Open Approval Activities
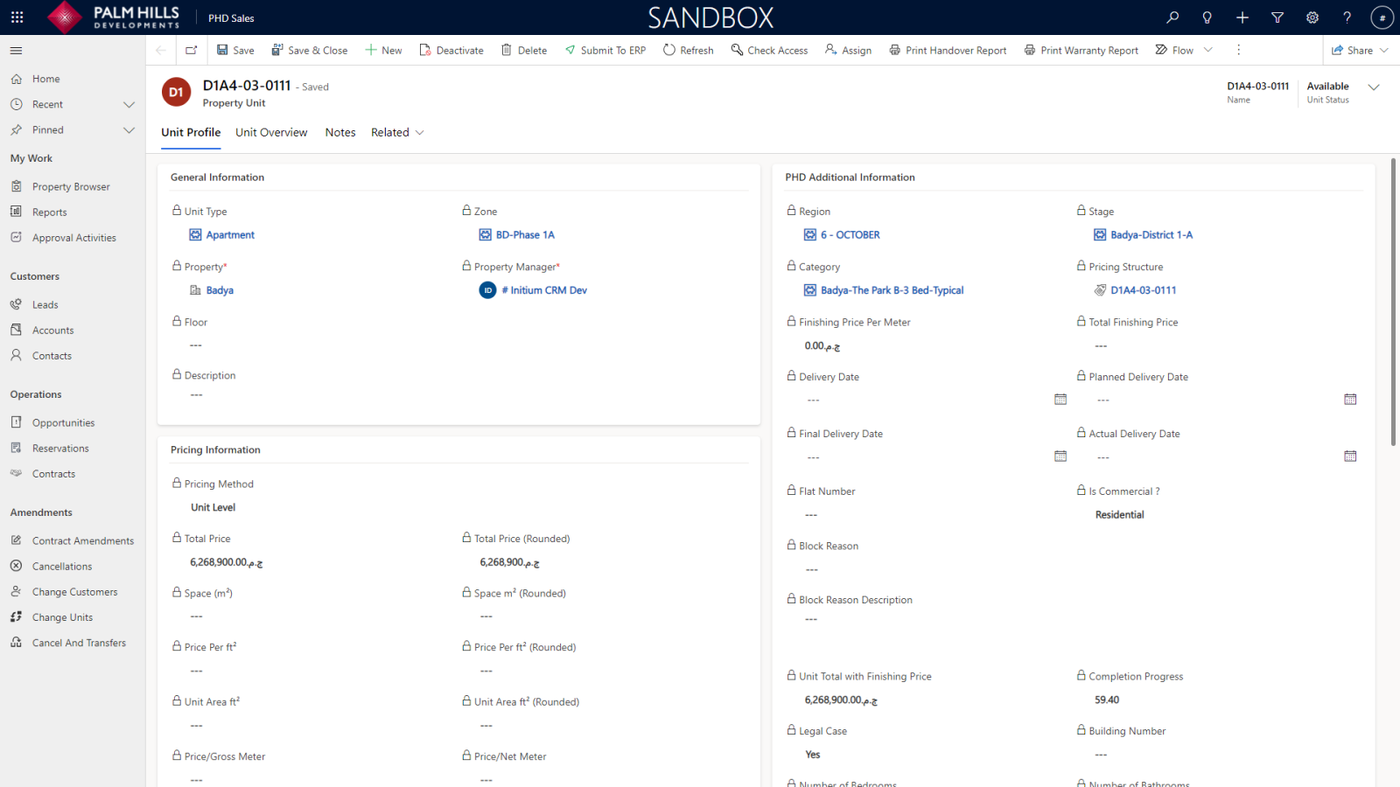Screen dimensions: 1400x787 pyautogui.click(x=73, y=238)
